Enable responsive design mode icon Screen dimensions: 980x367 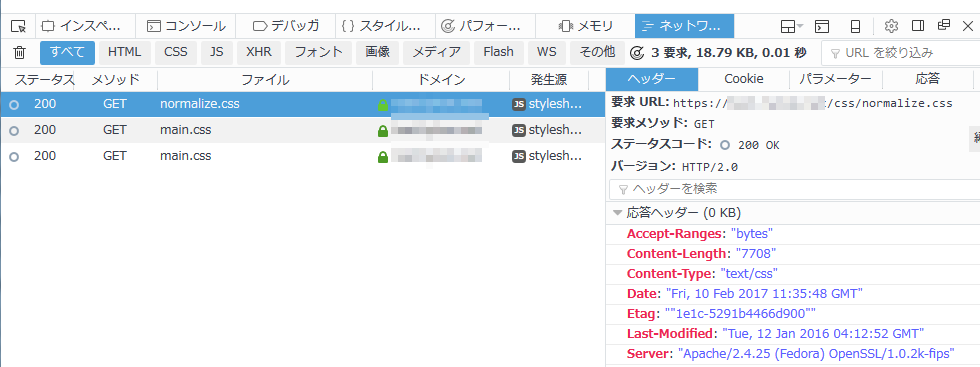(856, 26)
